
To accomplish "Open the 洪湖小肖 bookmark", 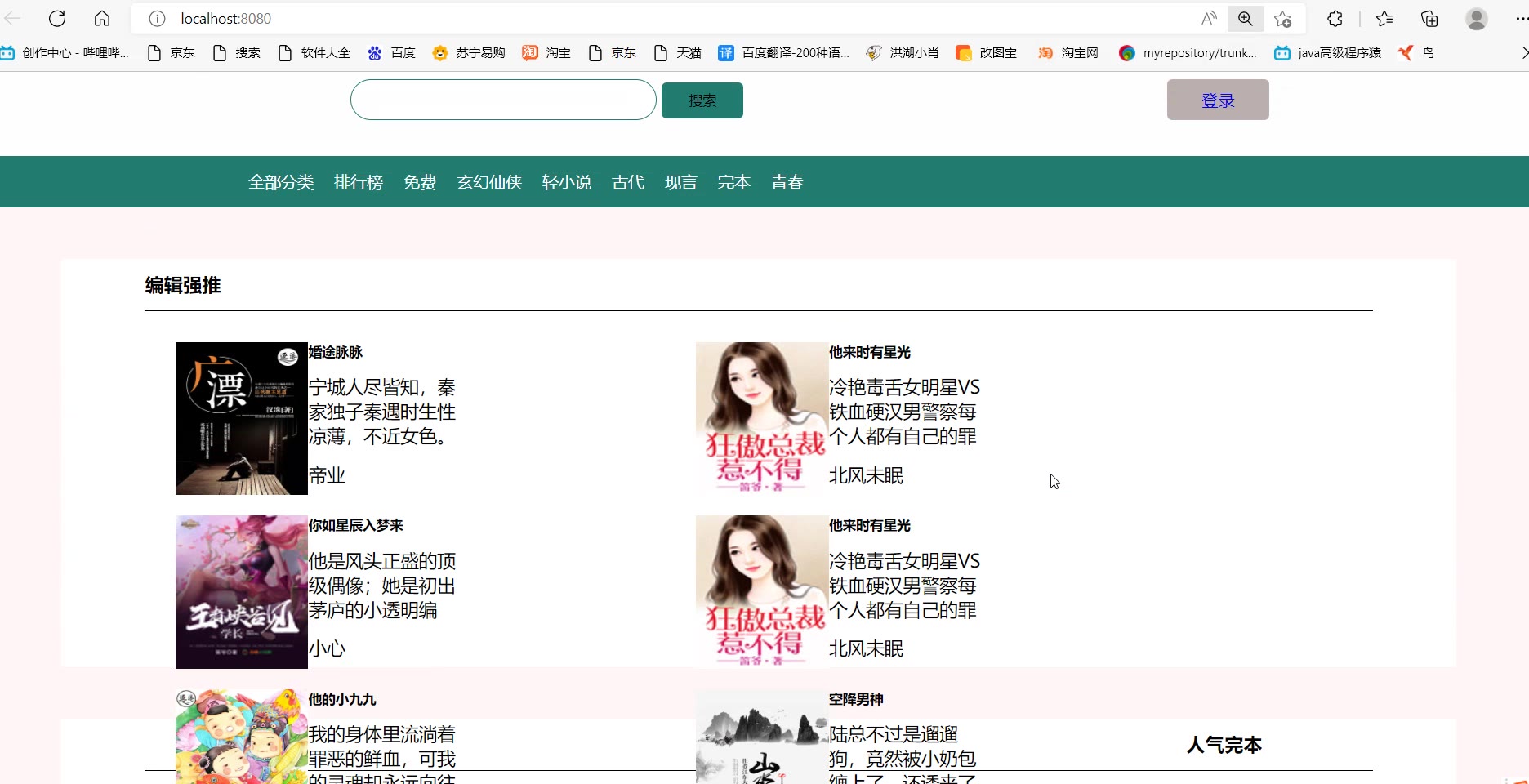I will [903, 53].
